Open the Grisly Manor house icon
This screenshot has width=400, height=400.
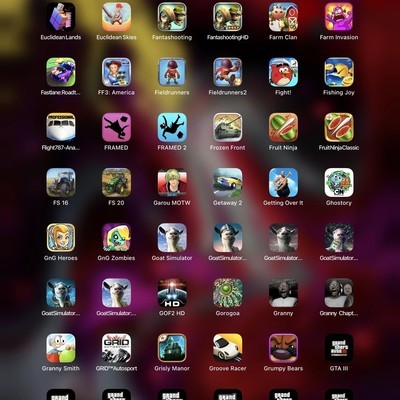[172, 348]
